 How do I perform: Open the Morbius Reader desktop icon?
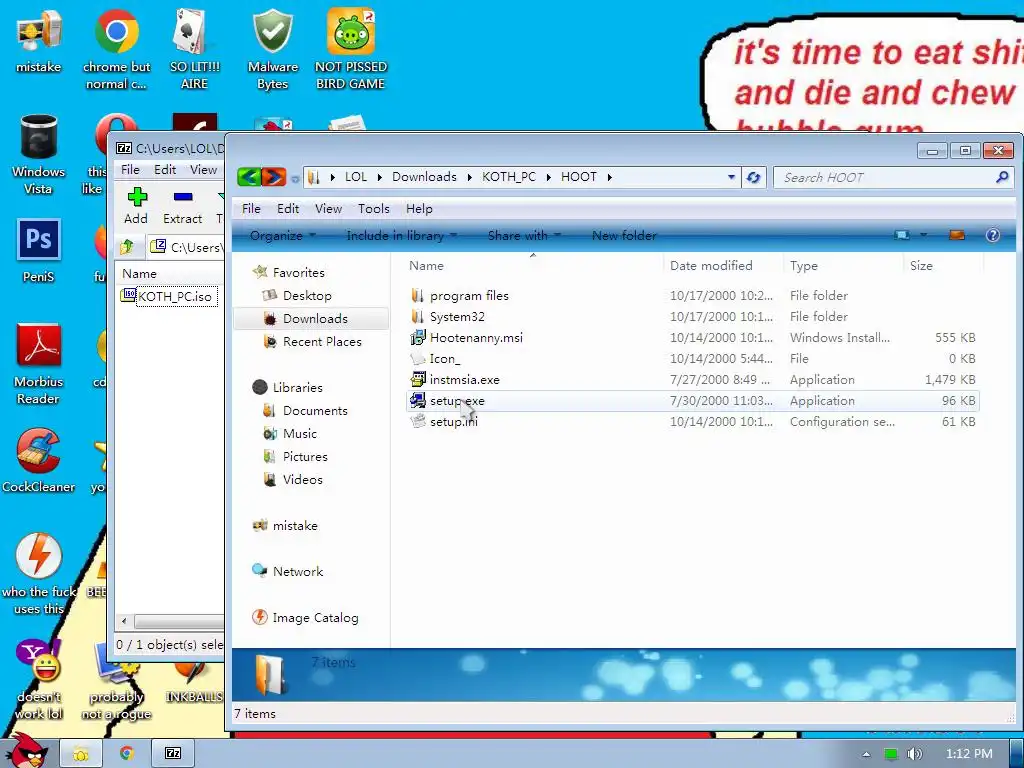point(39,364)
